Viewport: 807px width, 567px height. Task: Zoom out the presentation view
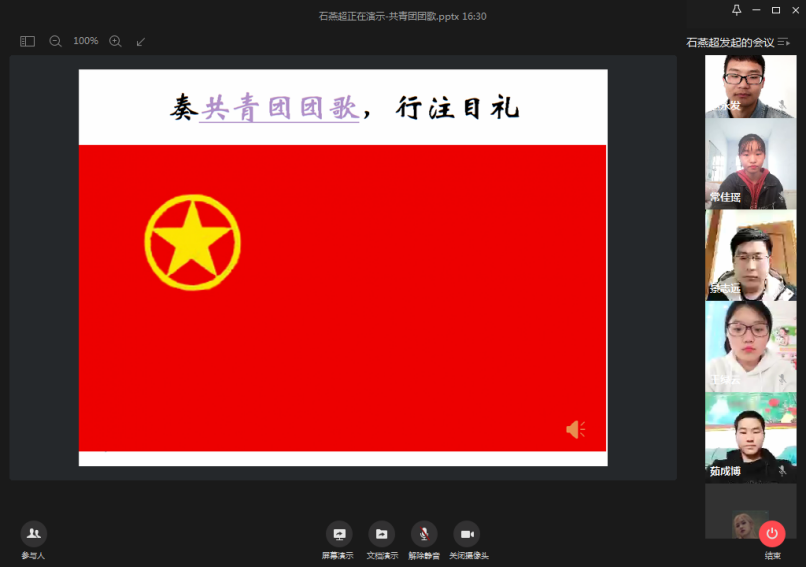[55, 41]
